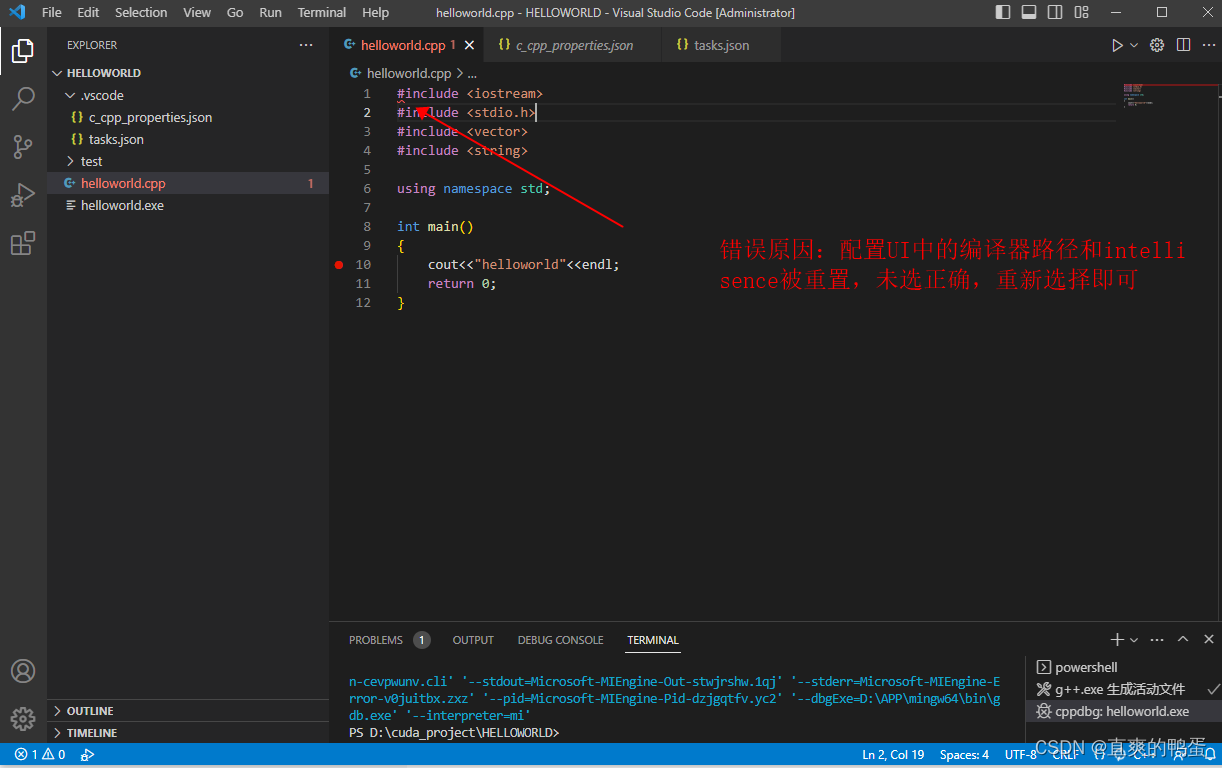Open the Source Control view

point(23,147)
